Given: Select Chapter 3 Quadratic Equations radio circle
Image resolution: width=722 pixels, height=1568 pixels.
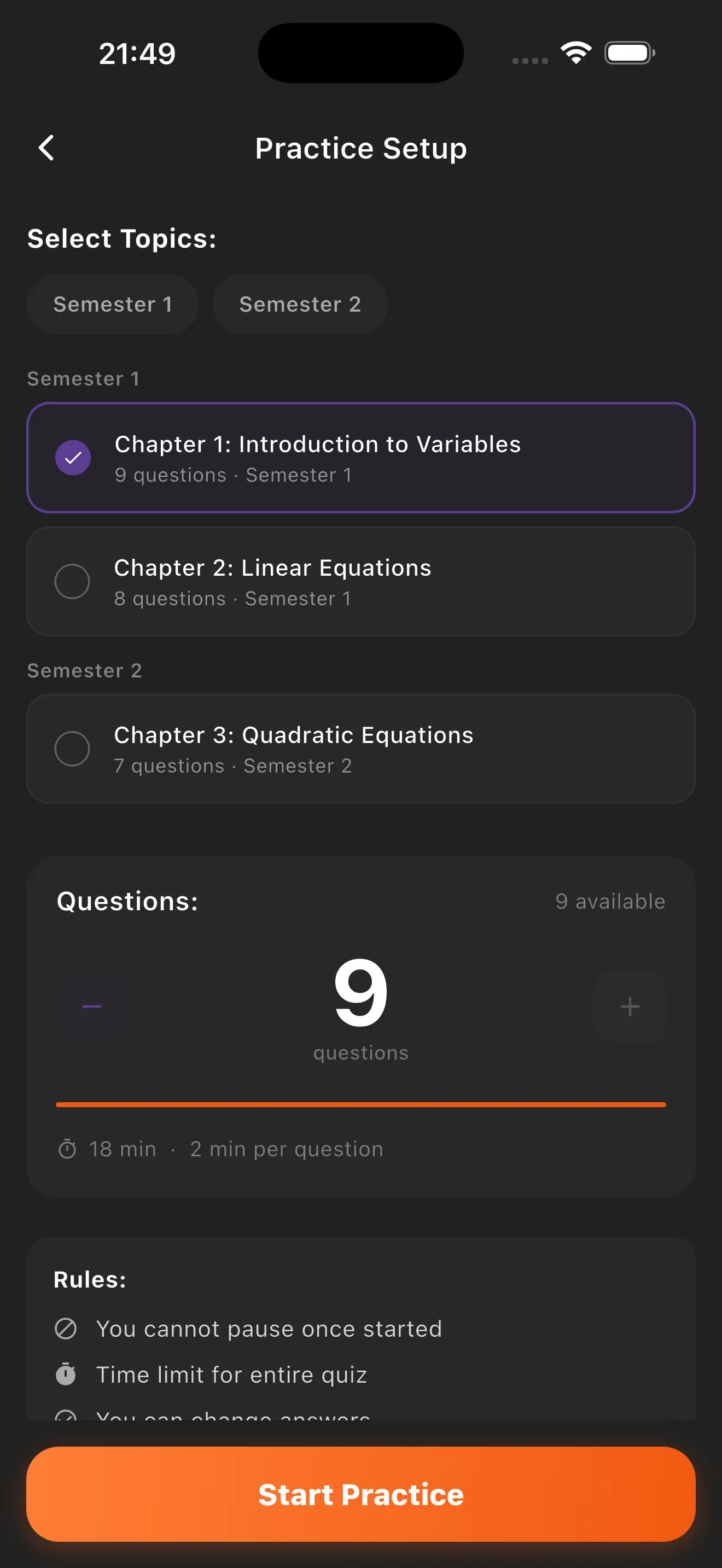Looking at the screenshot, I should (x=72, y=748).
